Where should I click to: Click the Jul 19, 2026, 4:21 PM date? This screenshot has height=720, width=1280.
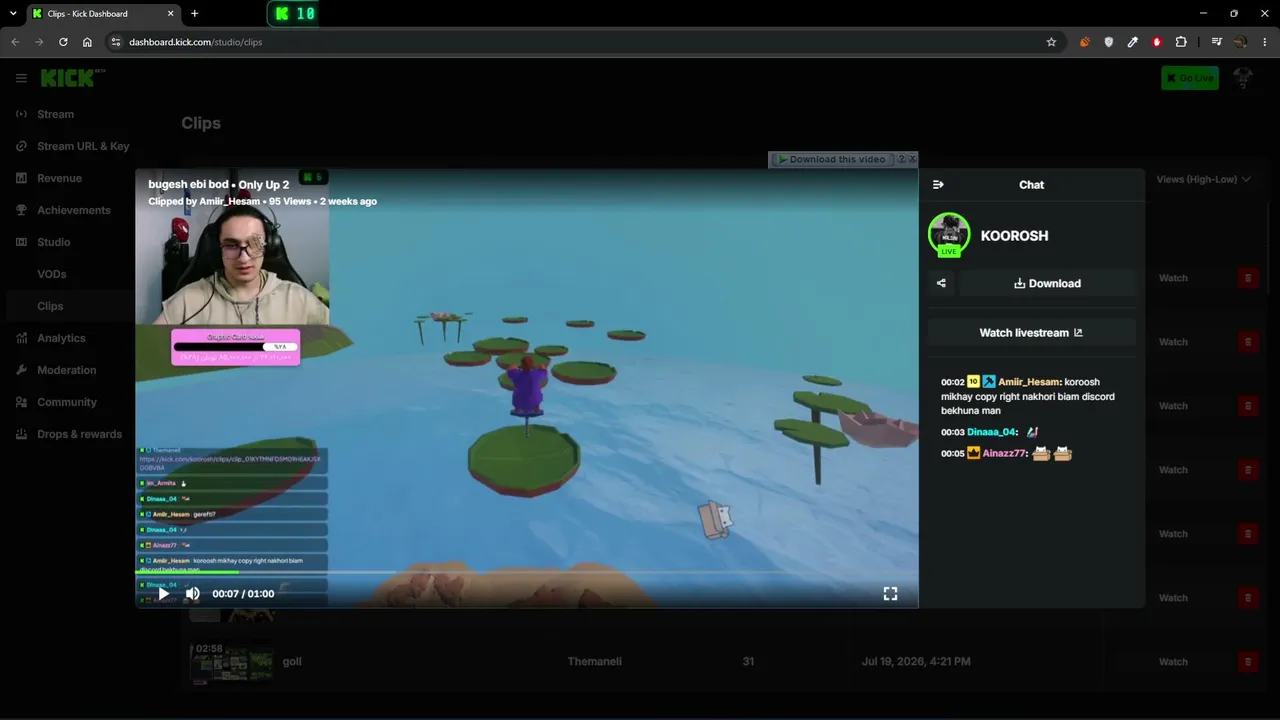916,662
